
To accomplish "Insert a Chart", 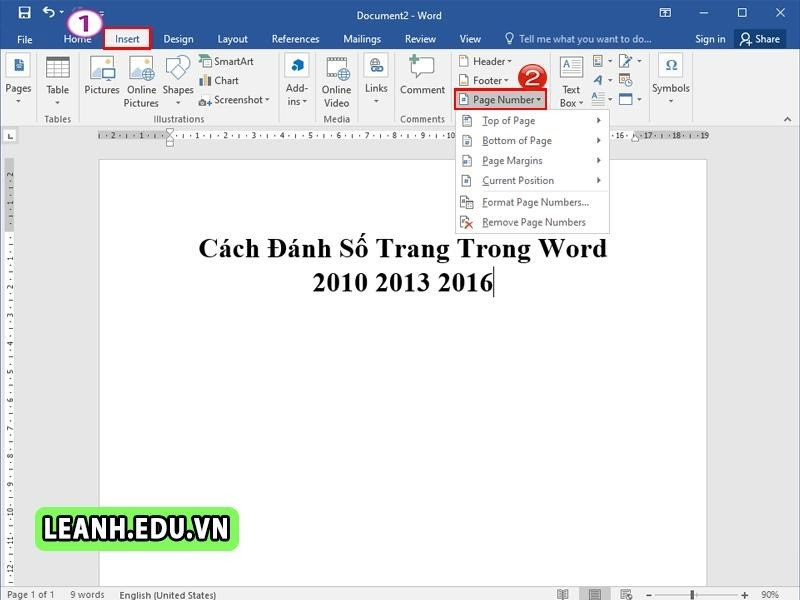I will coord(219,81).
